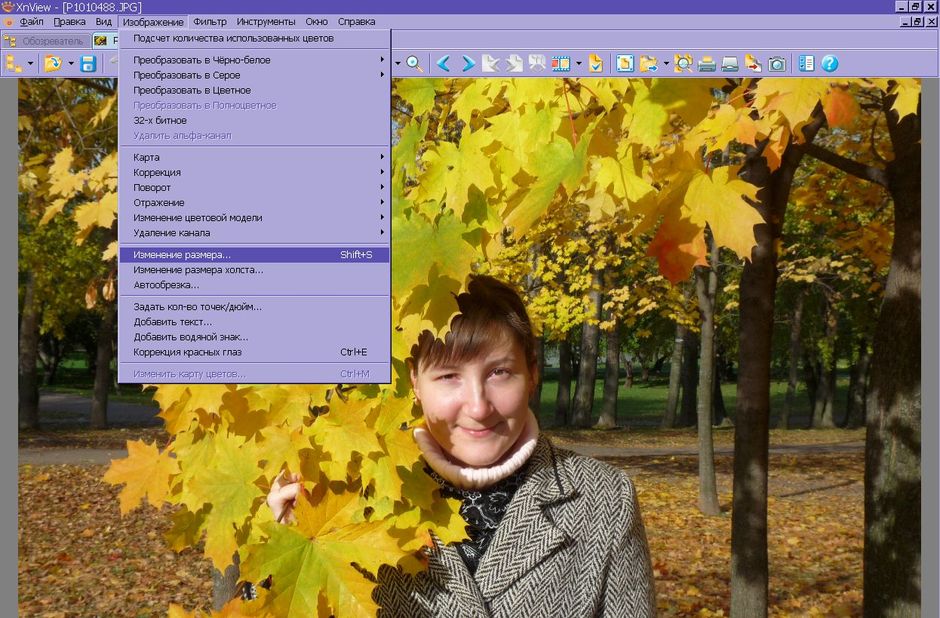Go to previous image with left arrow
The width and height of the screenshot is (940, 618).
(443, 64)
